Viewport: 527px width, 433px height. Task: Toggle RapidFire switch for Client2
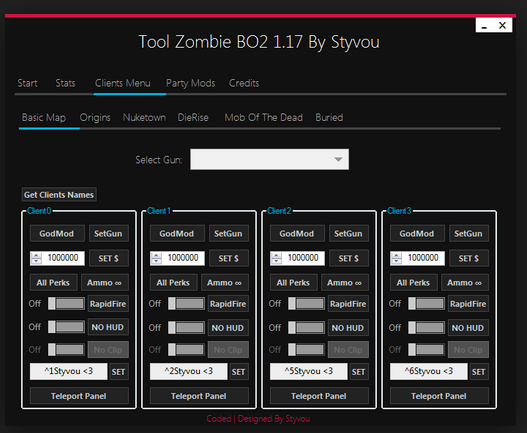tap(306, 304)
